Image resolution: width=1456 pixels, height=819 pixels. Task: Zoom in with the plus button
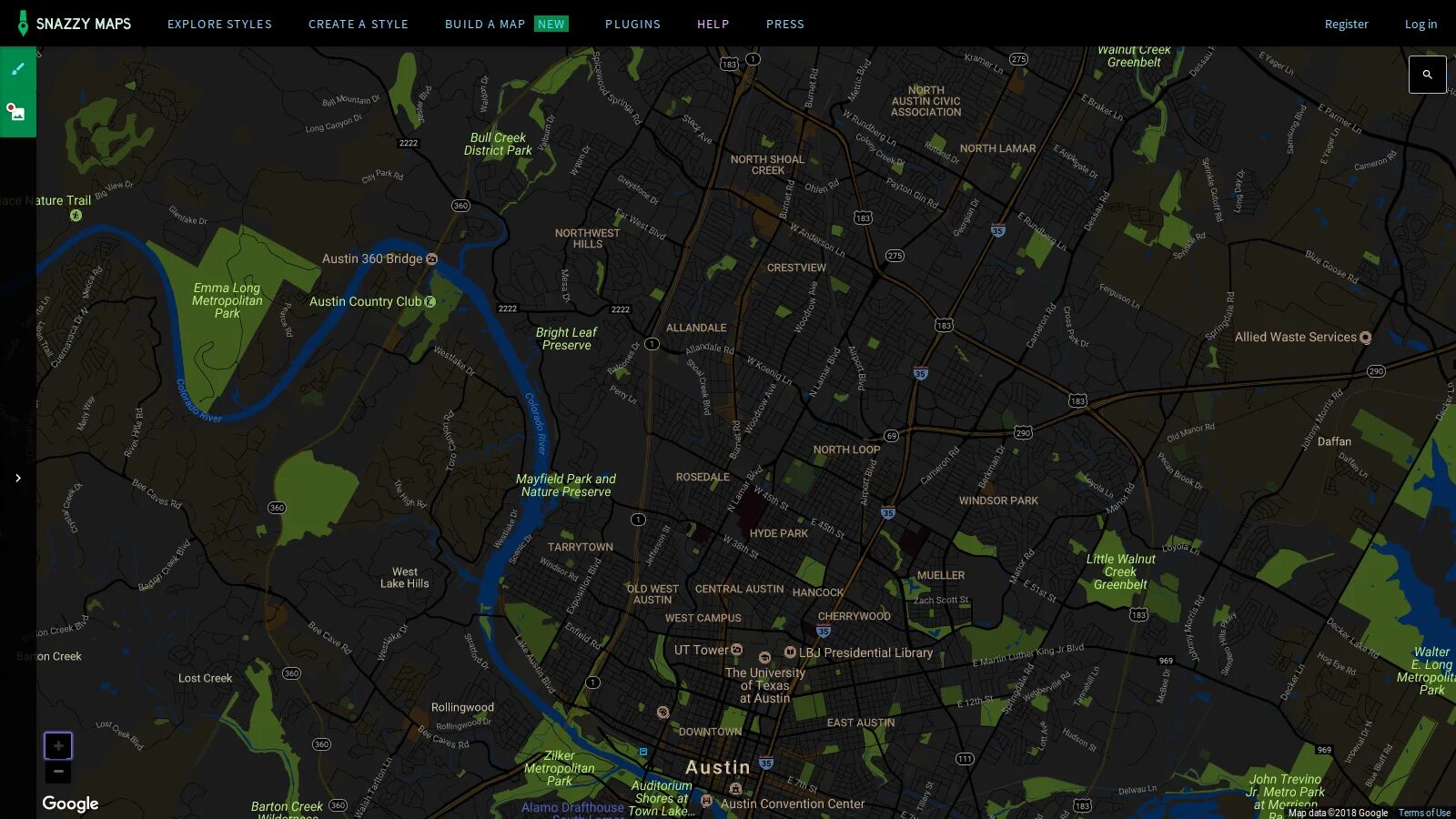(58, 746)
